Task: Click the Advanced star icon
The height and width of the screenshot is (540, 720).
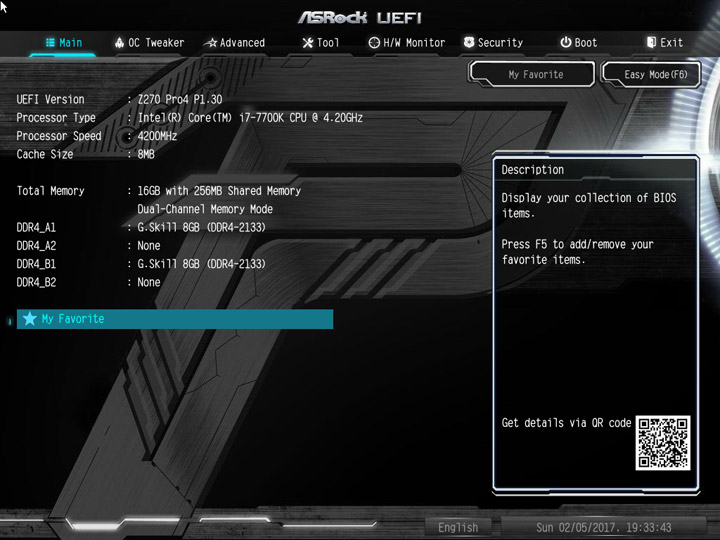Action: coord(210,43)
